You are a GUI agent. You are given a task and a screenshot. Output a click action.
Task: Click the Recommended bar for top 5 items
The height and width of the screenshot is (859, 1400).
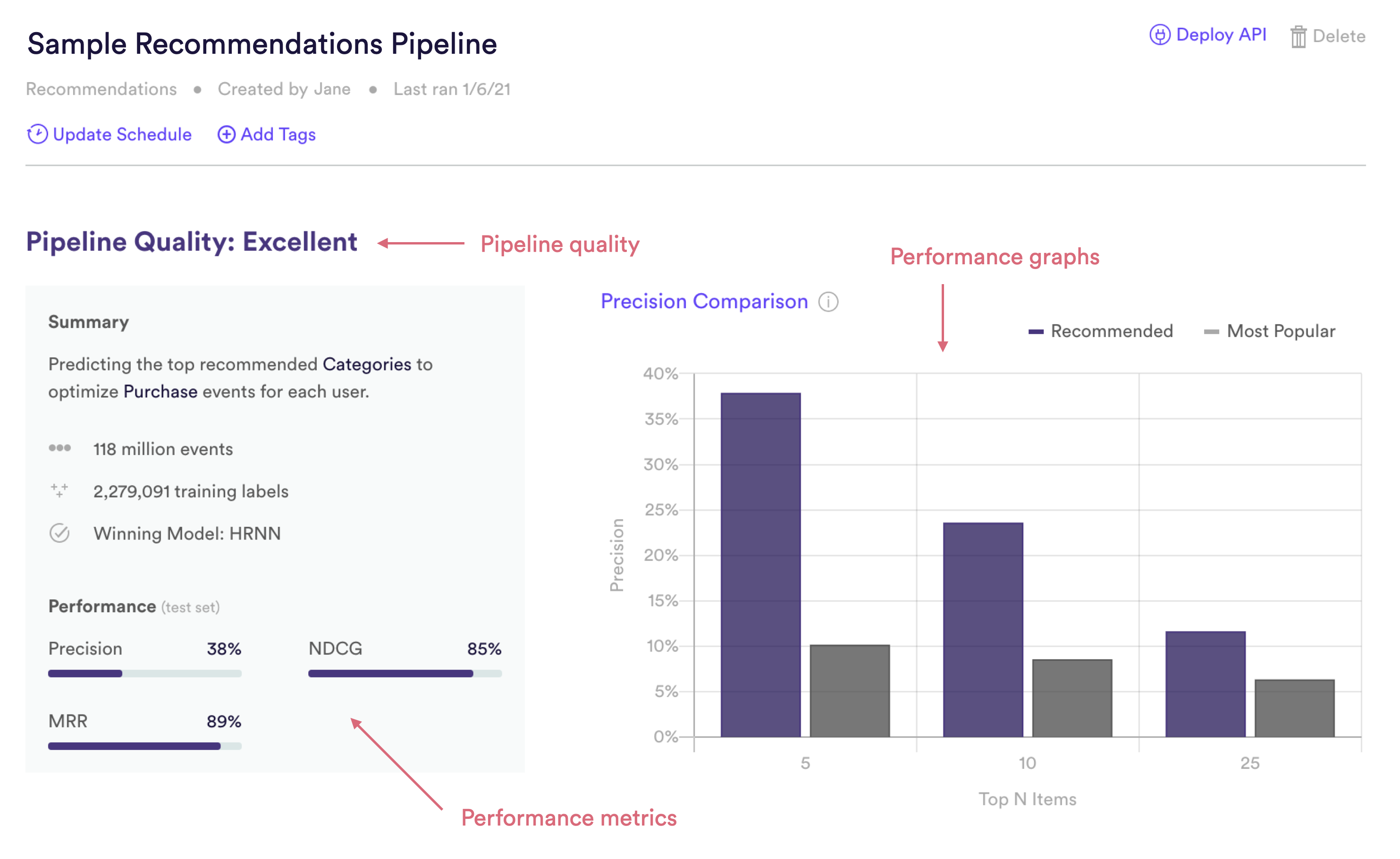(x=761, y=565)
